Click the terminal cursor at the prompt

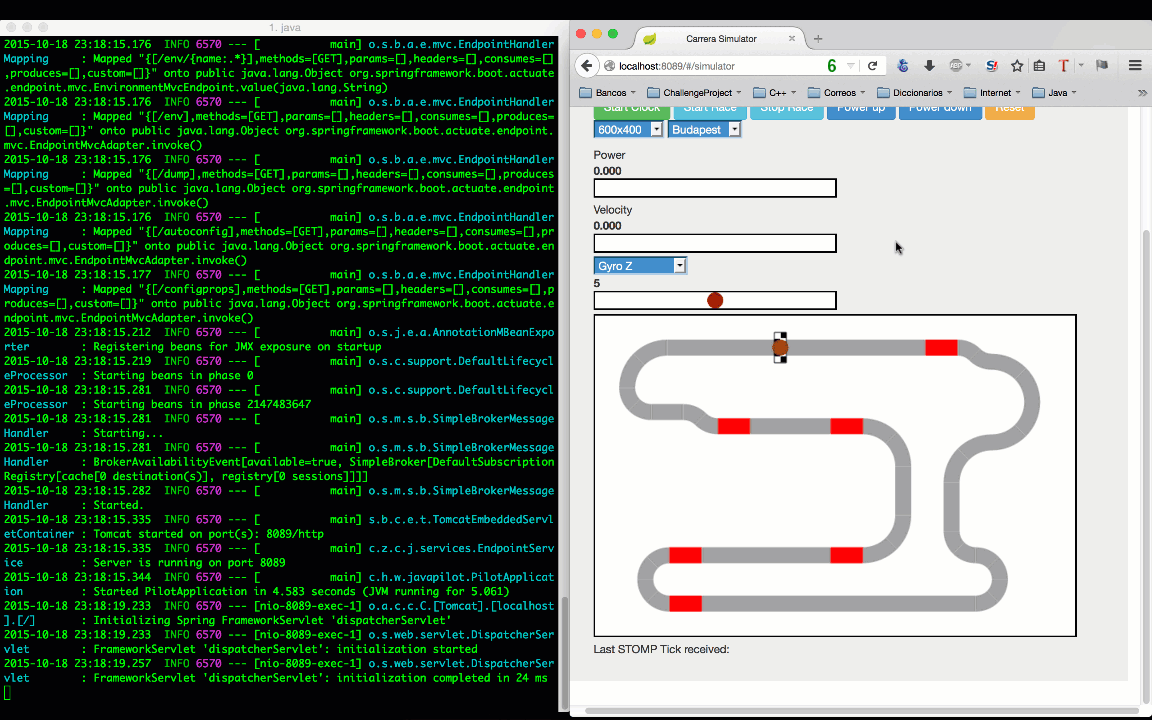pyautogui.click(x=7, y=692)
